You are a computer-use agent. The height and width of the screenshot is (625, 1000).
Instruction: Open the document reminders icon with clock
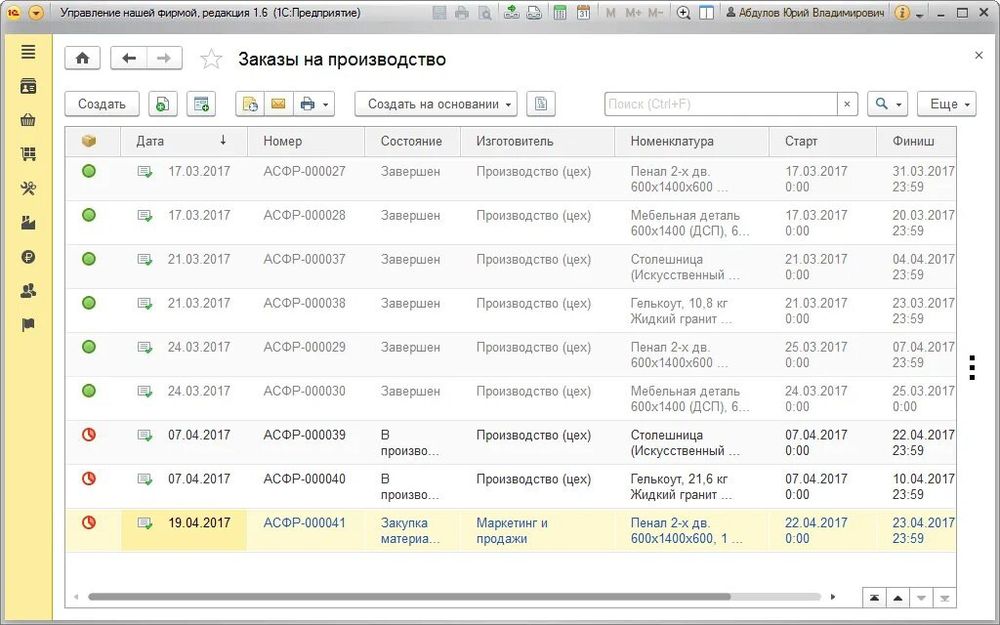tap(249, 104)
